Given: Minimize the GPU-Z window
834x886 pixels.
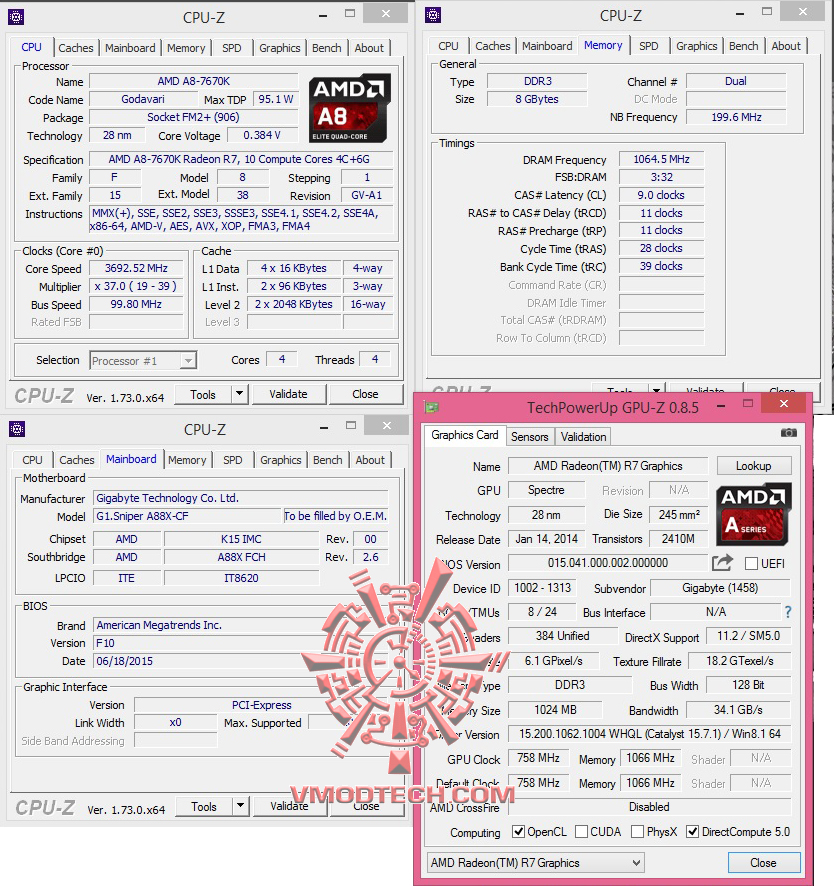Looking at the screenshot, I should (x=721, y=407).
